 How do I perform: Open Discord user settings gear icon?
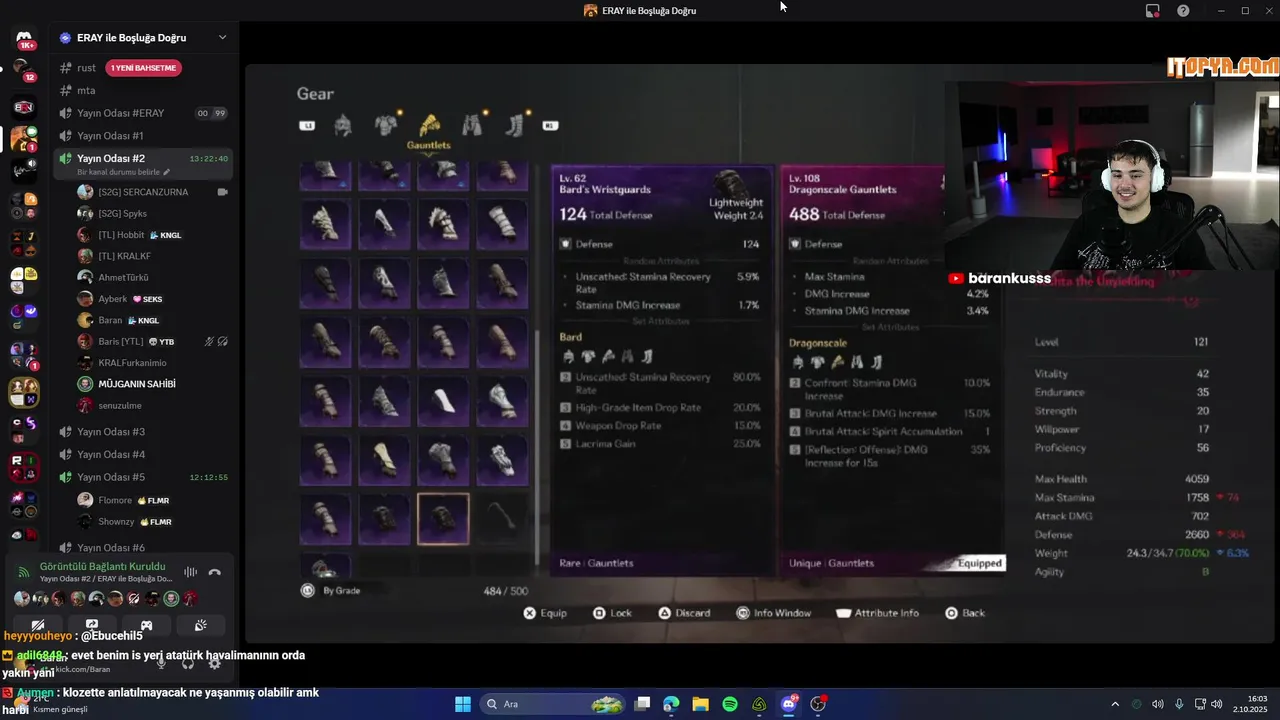[214, 662]
